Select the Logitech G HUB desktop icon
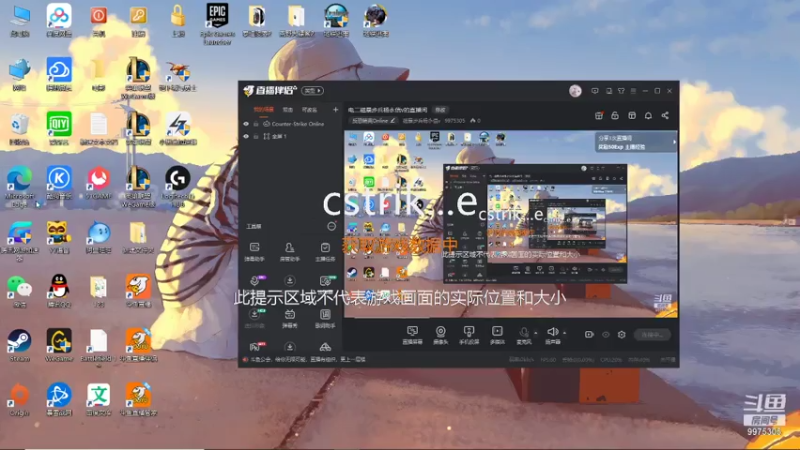This screenshot has height=450, width=800. click(178, 187)
